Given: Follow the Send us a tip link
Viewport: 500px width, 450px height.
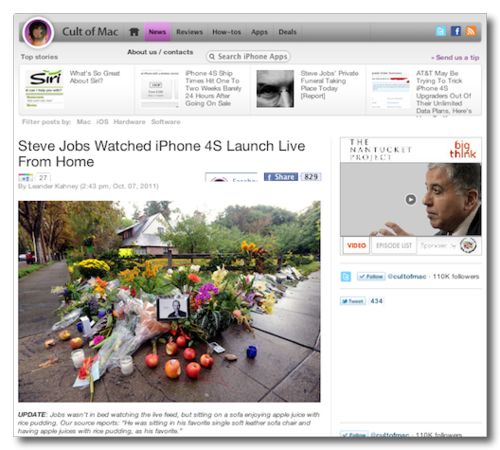Looking at the screenshot, I should point(455,57).
